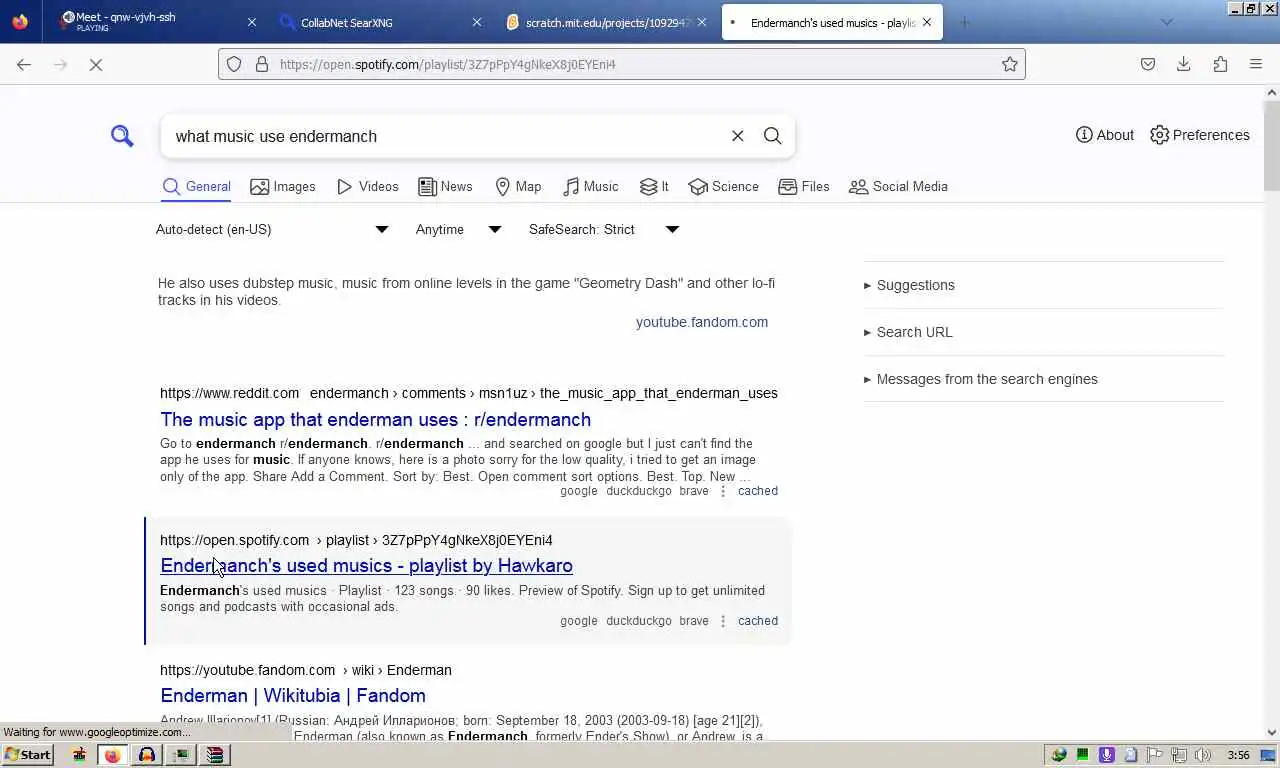Open cached version of reddit result
The height and width of the screenshot is (768, 1280).
point(758,491)
